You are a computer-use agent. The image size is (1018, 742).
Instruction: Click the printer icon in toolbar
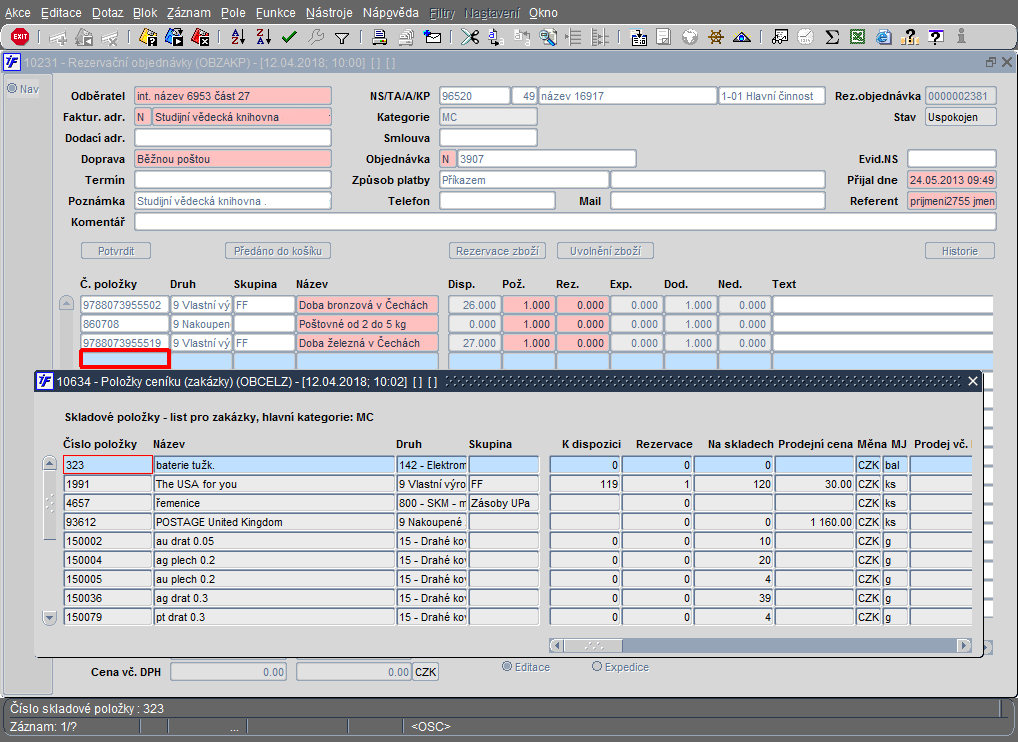[380, 37]
